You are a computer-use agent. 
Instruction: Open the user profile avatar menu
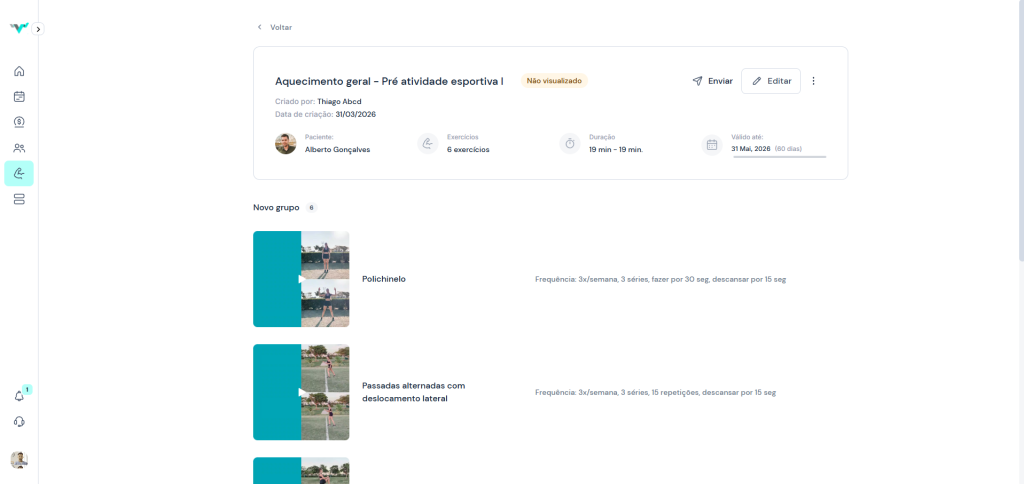(x=19, y=460)
